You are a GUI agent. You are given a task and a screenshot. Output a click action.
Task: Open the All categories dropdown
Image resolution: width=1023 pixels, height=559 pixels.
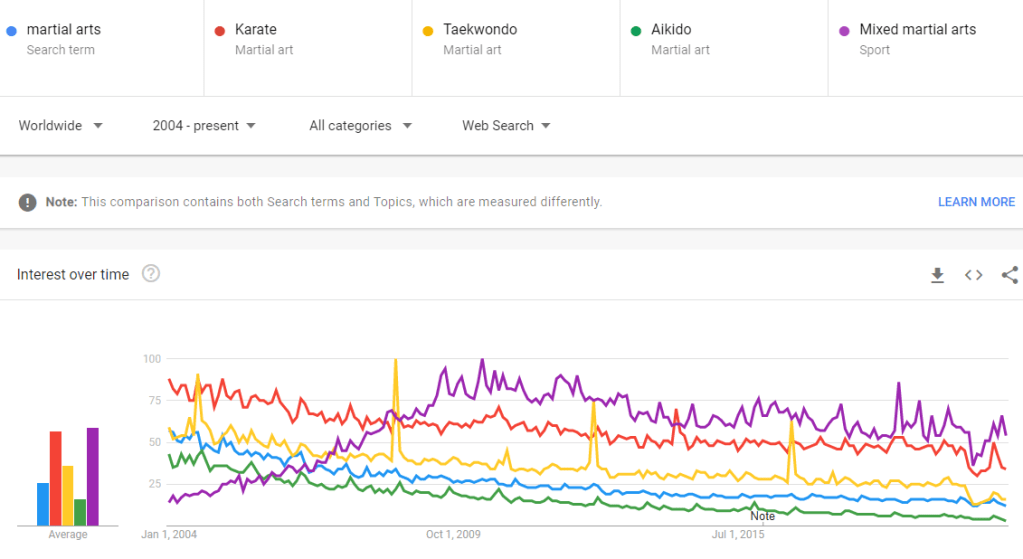tap(360, 126)
